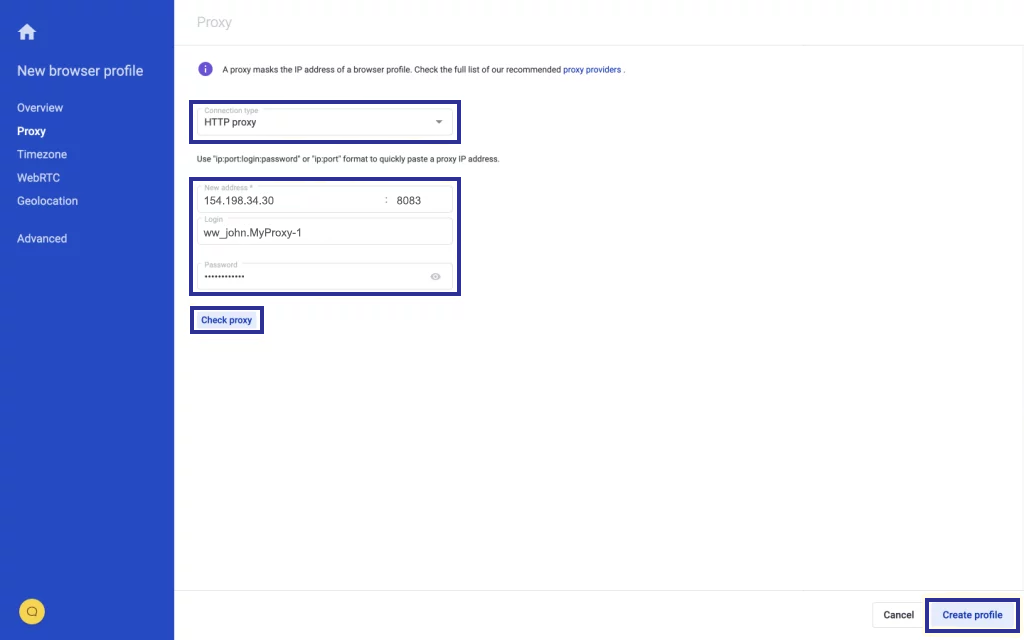This screenshot has height=640, width=1024.
Task: Click the purple info icon
Action: [x=205, y=69]
